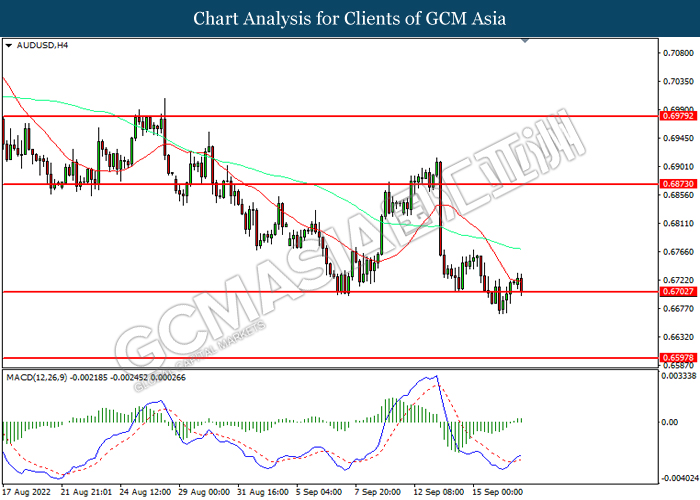Click the 0.65978 price level tag

(679, 358)
